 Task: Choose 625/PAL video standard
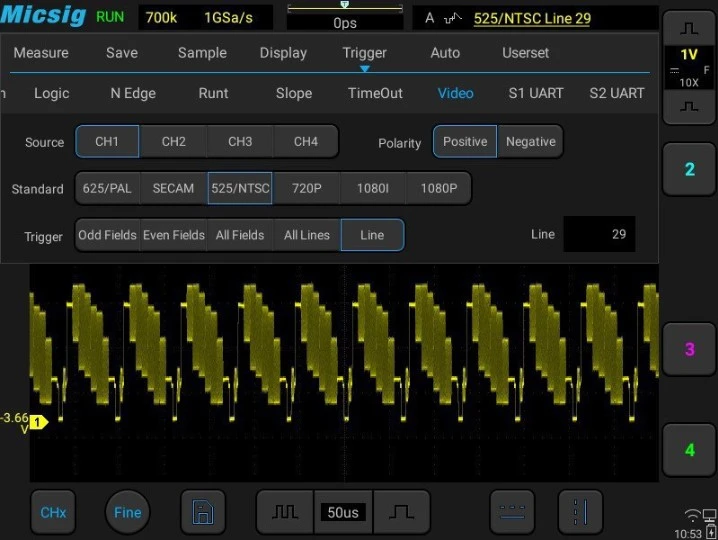(x=107, y=188)
